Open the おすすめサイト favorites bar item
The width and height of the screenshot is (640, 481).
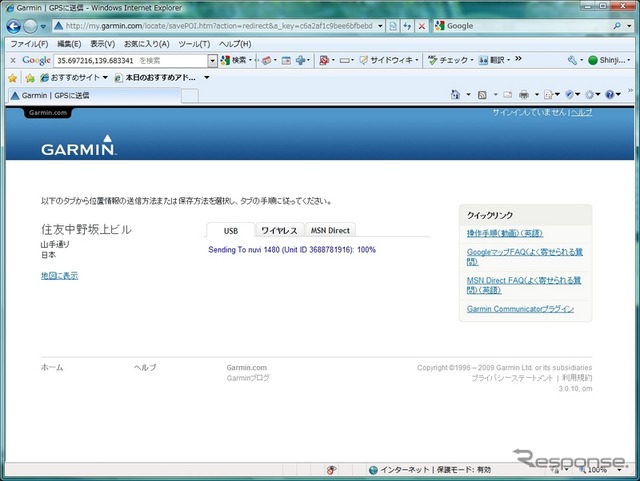[x=74, y=78]
